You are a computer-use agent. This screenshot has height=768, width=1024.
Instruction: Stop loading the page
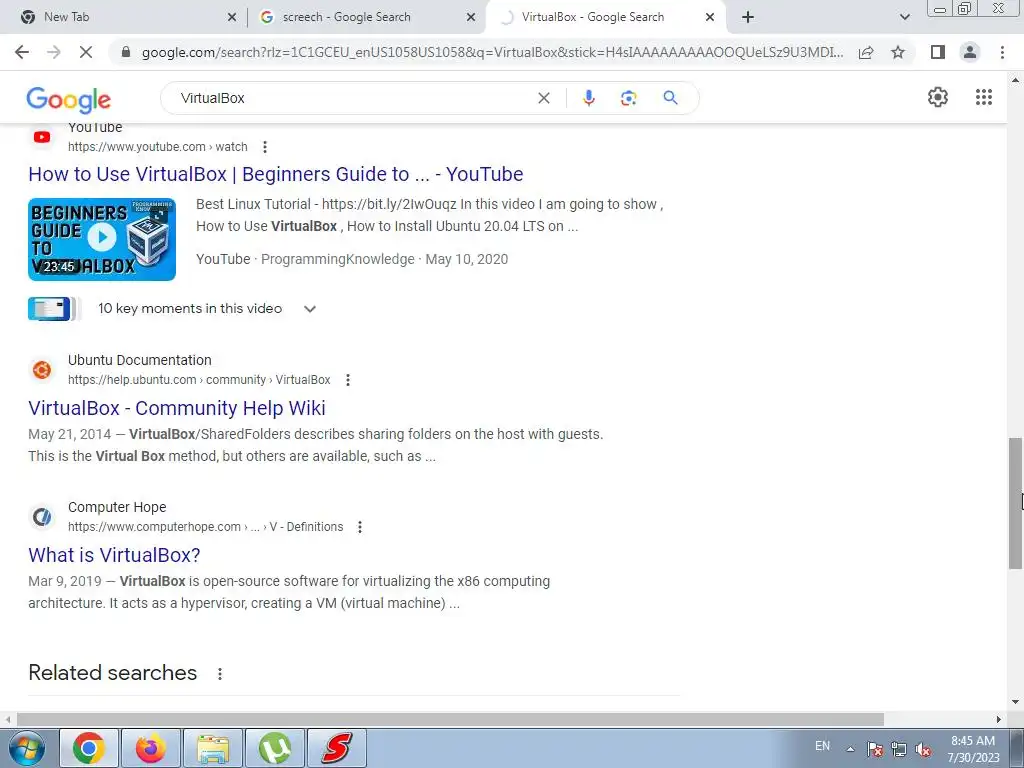pos(86,52)
